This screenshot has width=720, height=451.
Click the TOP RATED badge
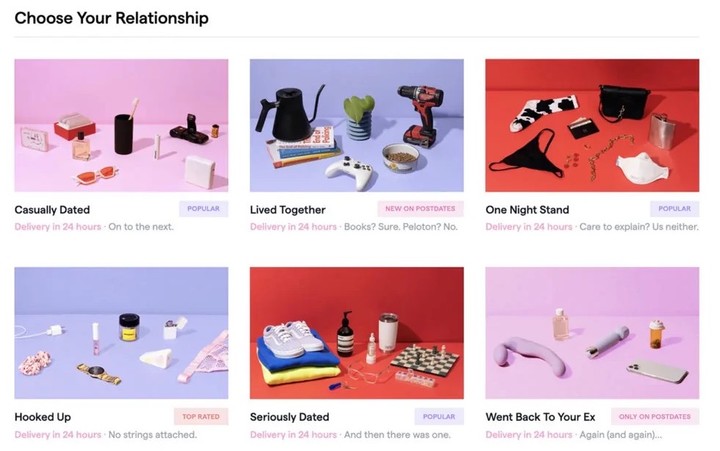click(201, 417)
